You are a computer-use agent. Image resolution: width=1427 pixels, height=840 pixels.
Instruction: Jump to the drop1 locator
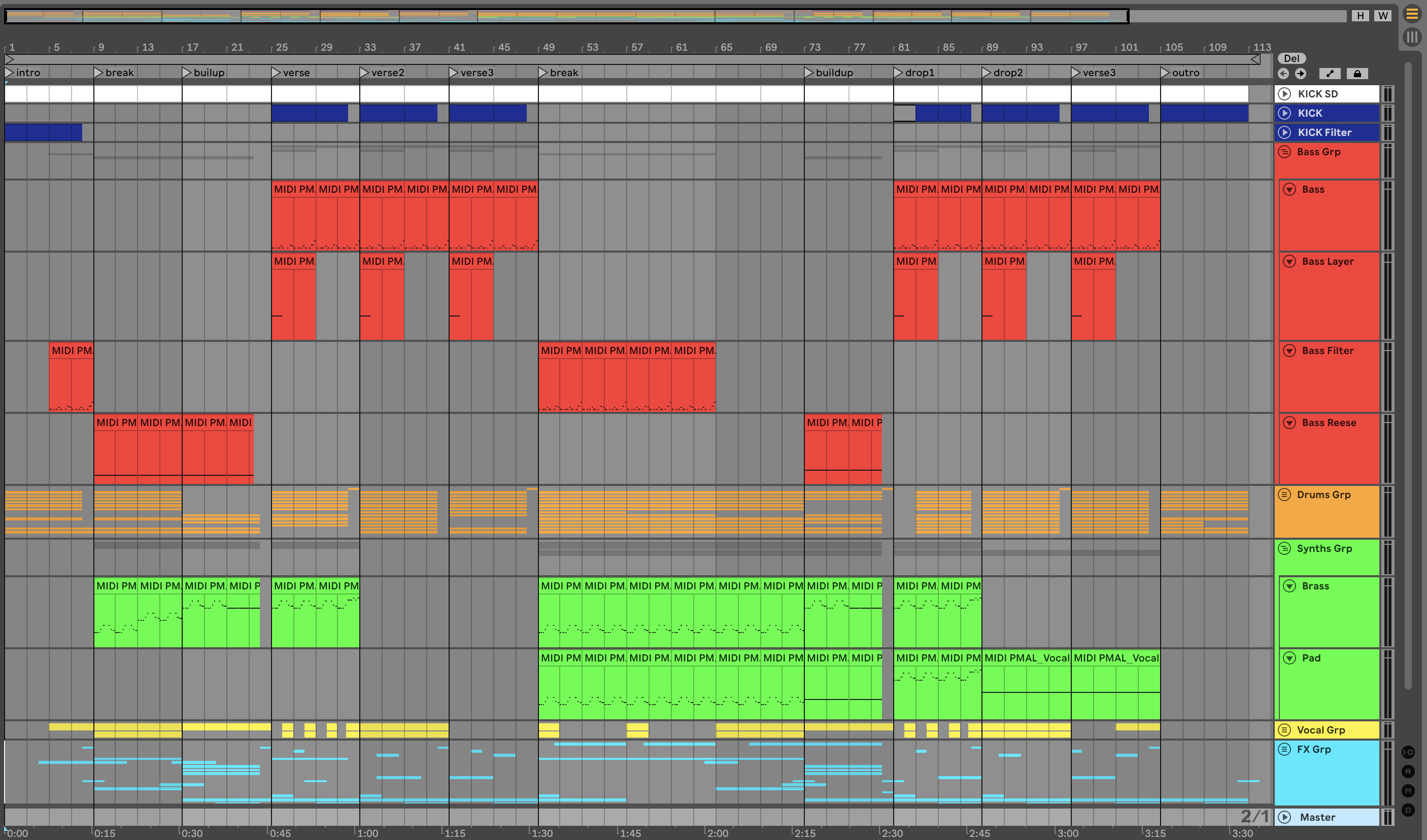[898, 73]
